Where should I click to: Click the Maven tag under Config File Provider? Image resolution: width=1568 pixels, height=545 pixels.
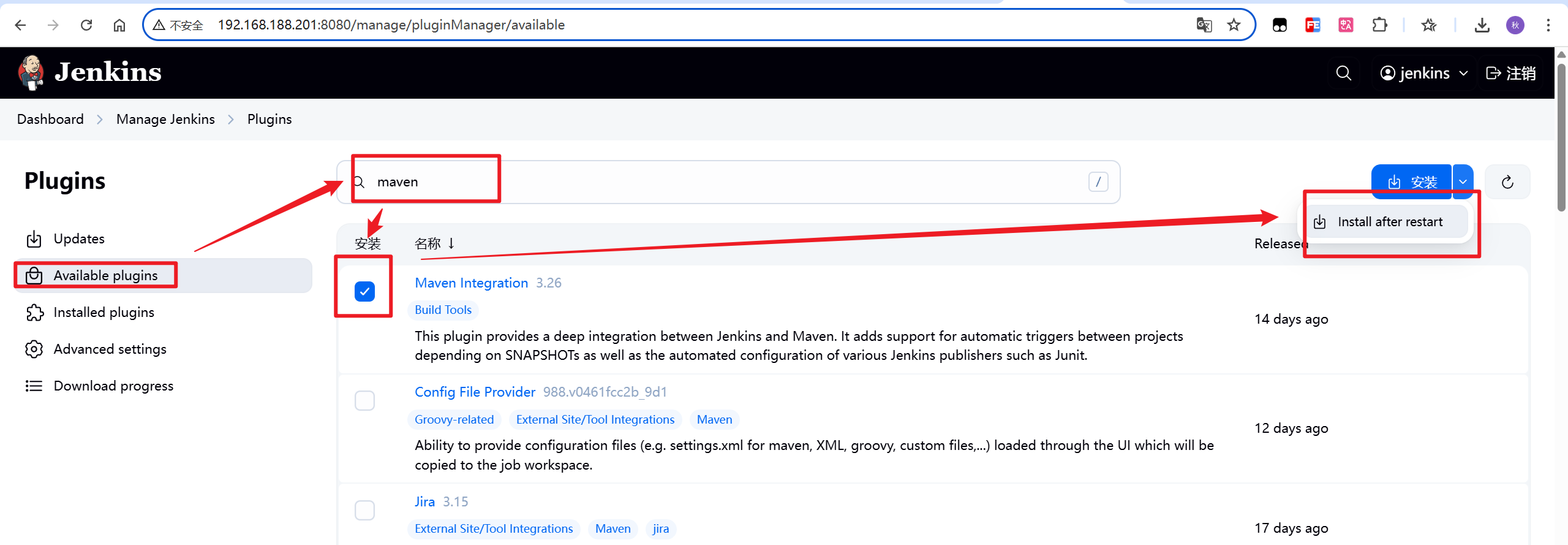click(x=714, y=420)
